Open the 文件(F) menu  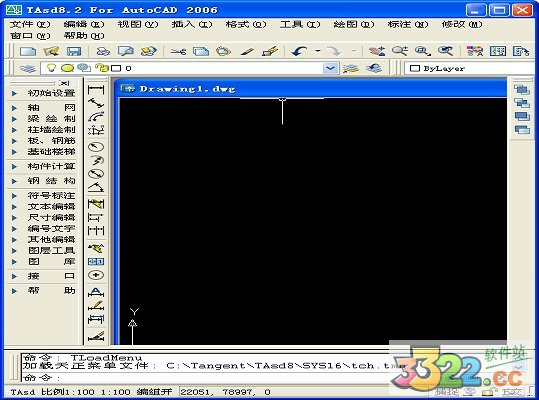(x=30, y=24)
